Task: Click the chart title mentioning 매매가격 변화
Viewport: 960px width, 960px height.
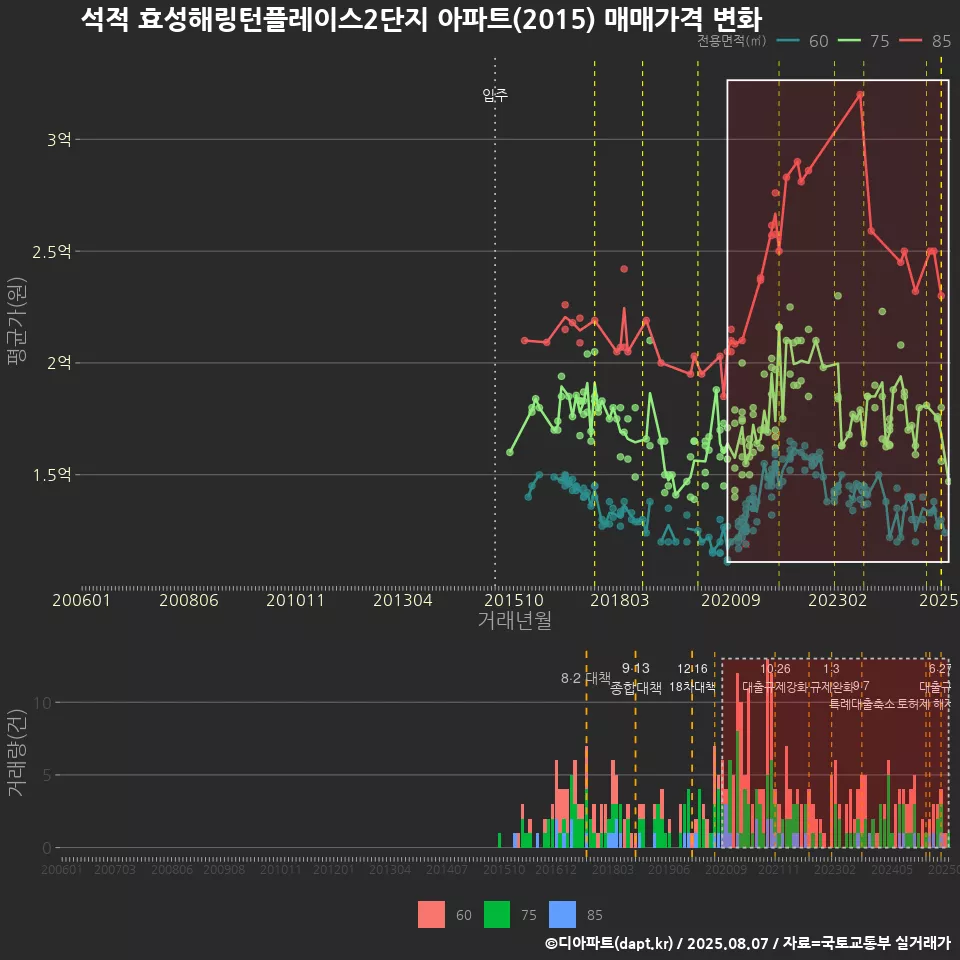Action: tap(422, 19)
